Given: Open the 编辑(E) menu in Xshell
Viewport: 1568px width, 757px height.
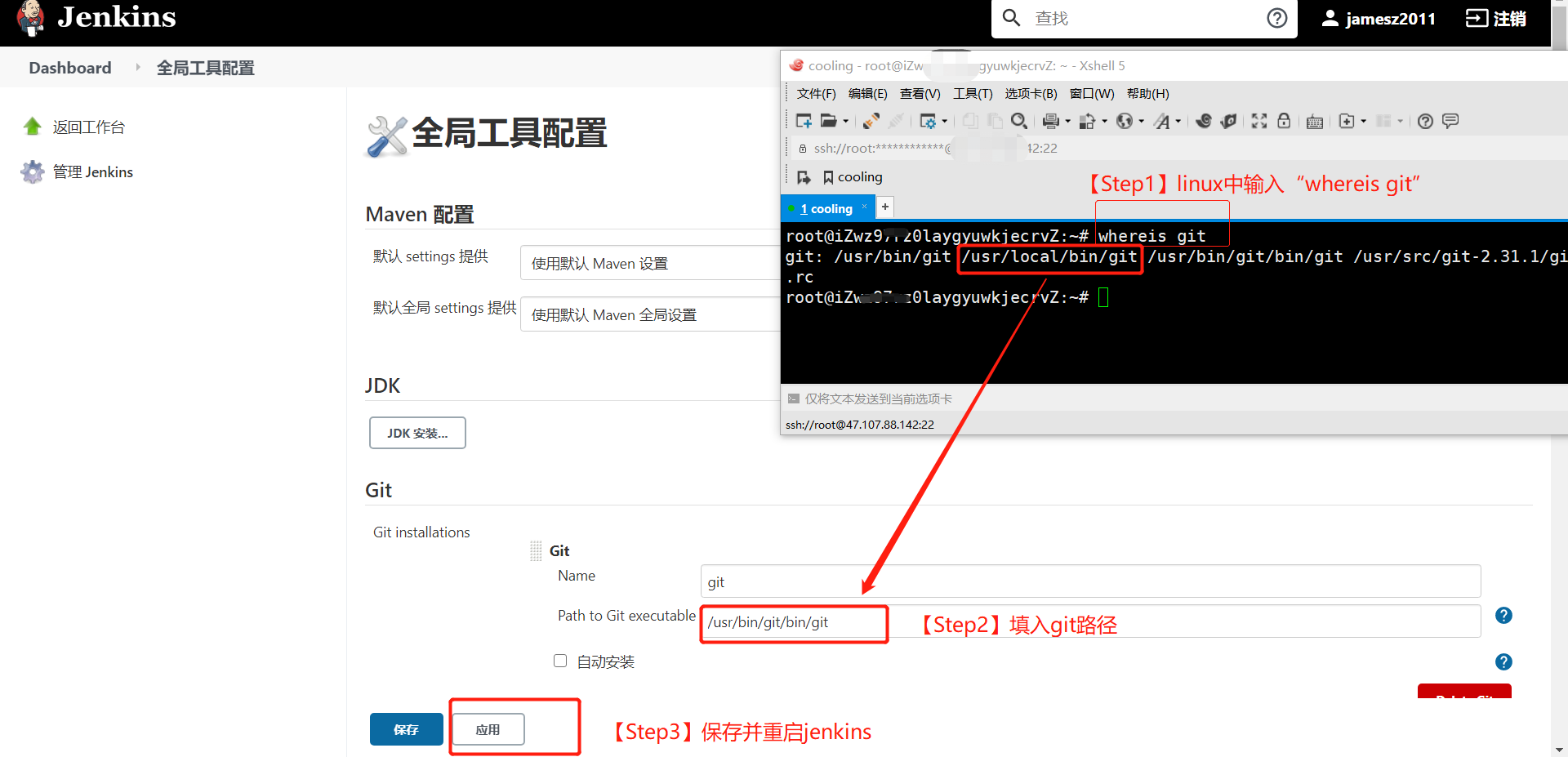Looking at the screenshot, I should 868,94.
